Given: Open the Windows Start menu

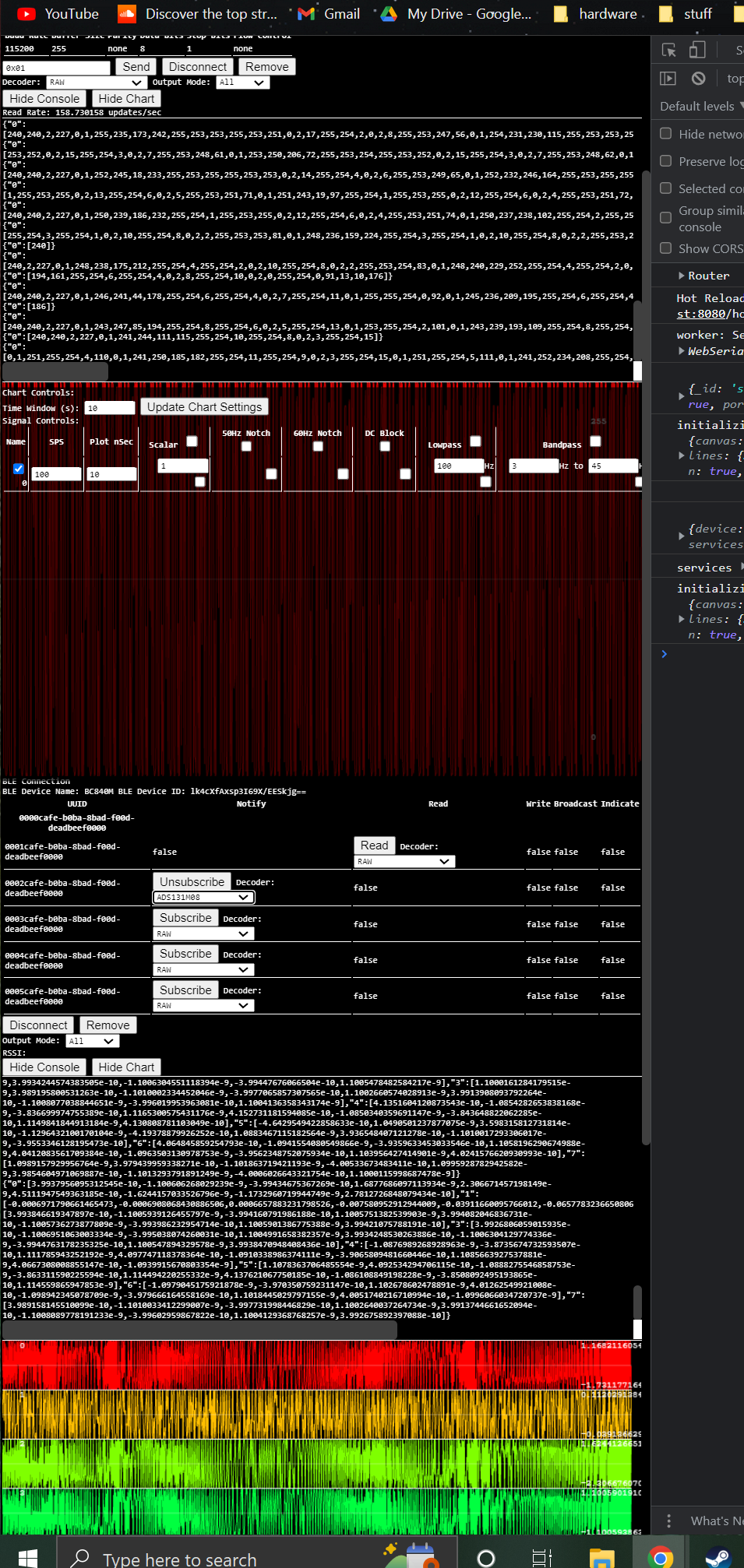Looking at the screenshot, I should click(27, 1557).
